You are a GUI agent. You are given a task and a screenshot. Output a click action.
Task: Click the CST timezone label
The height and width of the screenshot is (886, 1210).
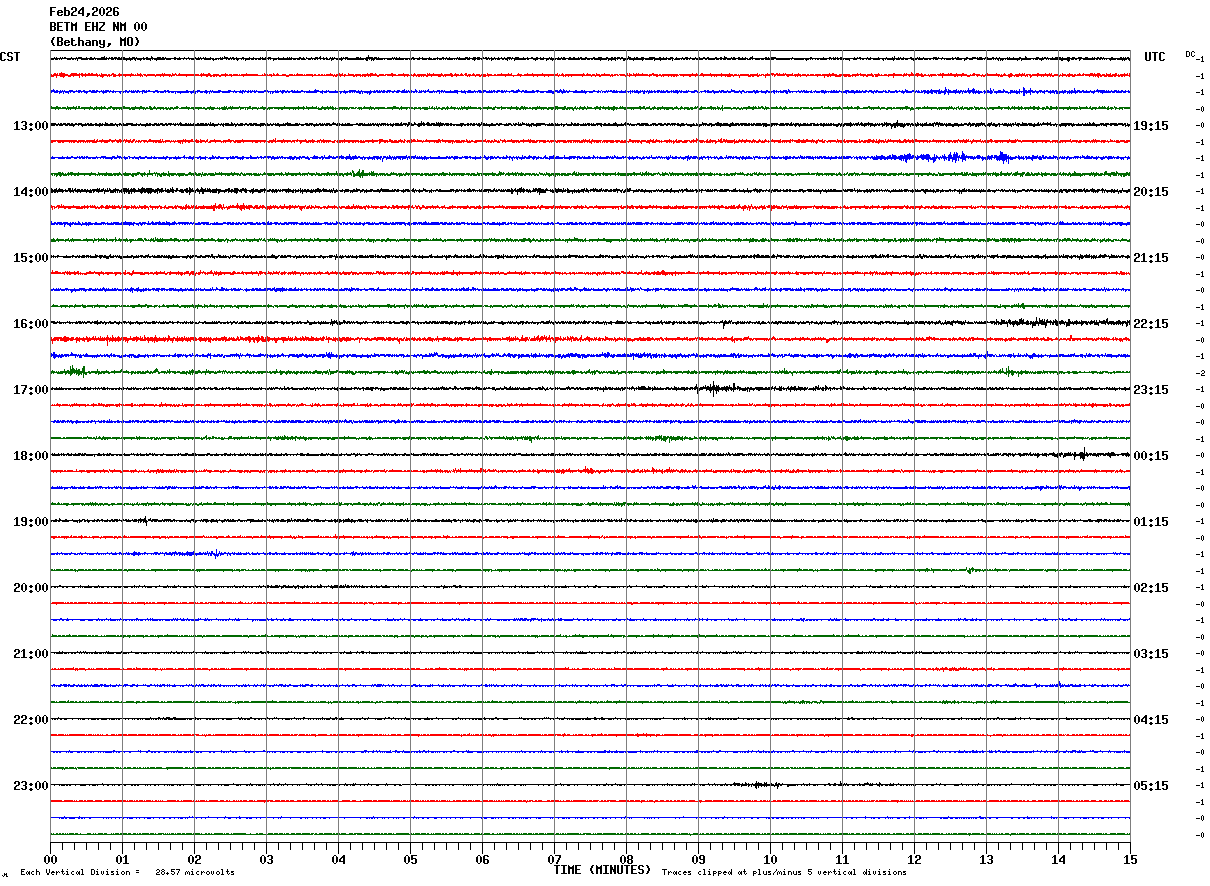coord(10,57)
